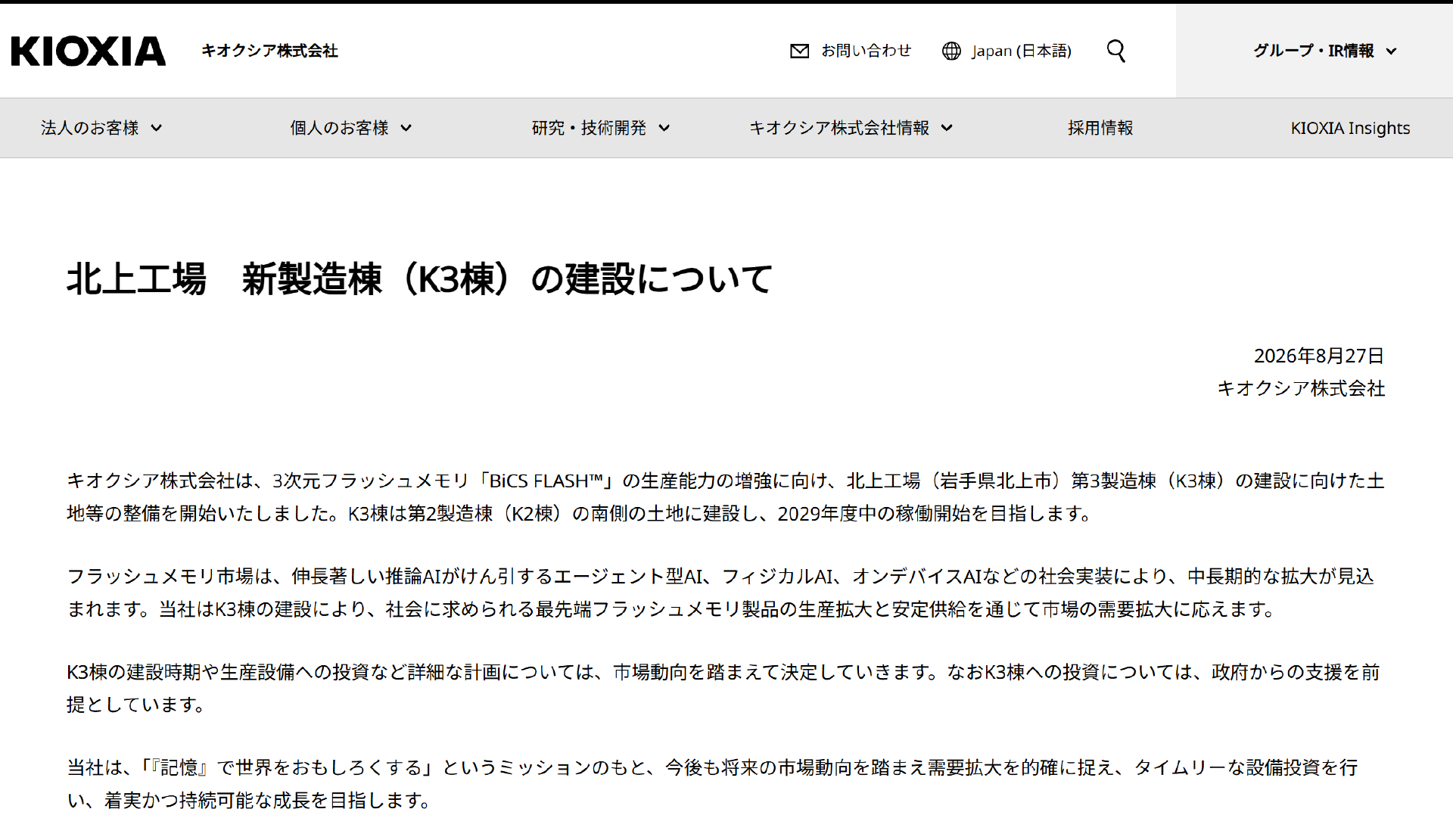Expand chevron next to 法人のお客様
The width and height of the screenshot is (1453, 840).
point(157,128)
